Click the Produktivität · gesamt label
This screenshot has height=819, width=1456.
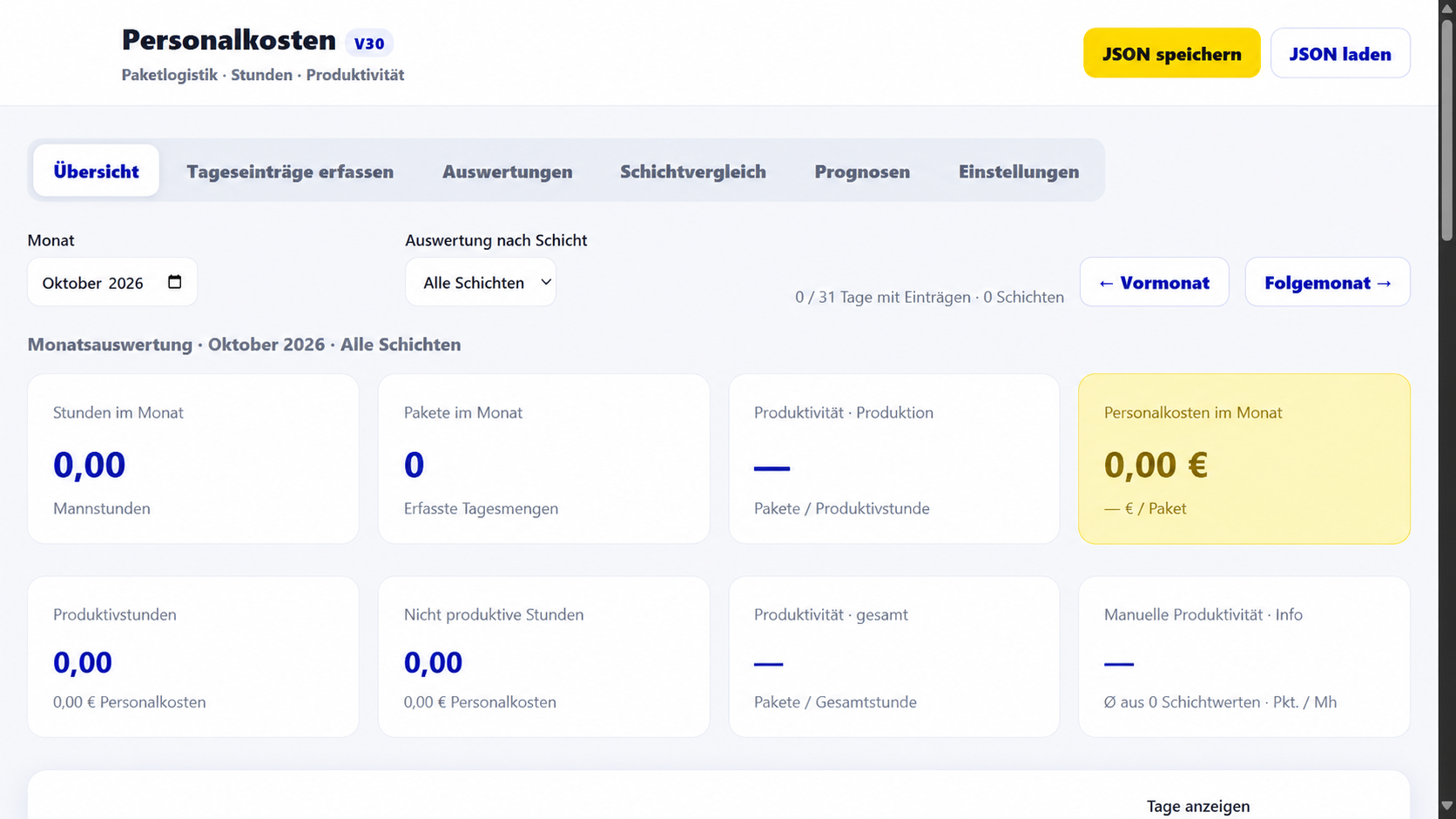pos(831,614)
